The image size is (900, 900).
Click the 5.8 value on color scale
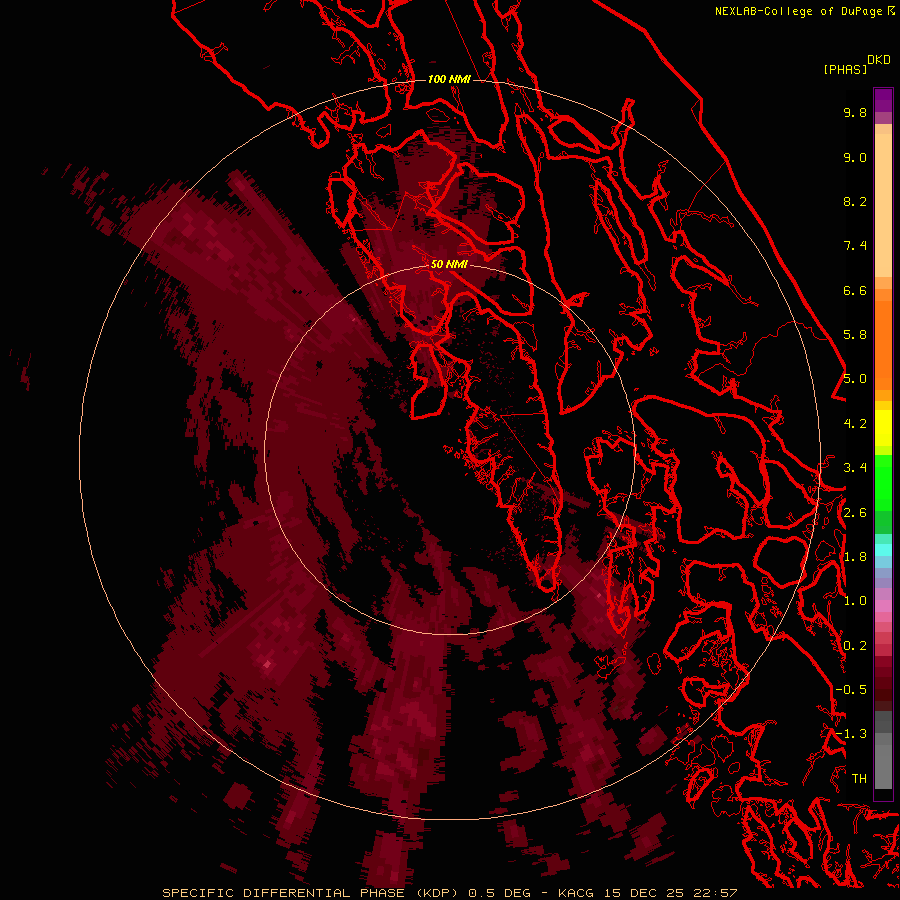[855, 335]
